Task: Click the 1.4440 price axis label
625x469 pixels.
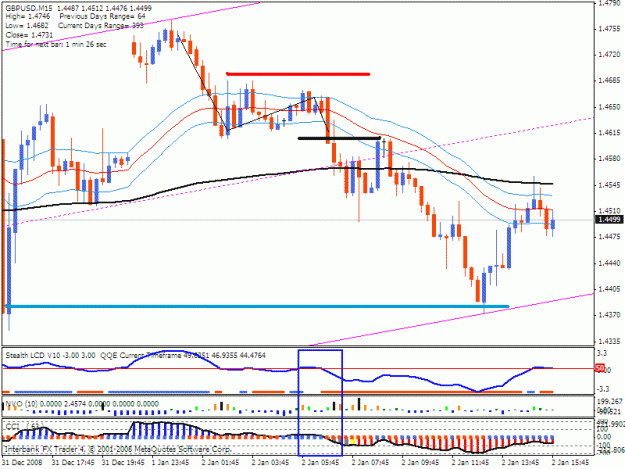Action: coord(609,263)
